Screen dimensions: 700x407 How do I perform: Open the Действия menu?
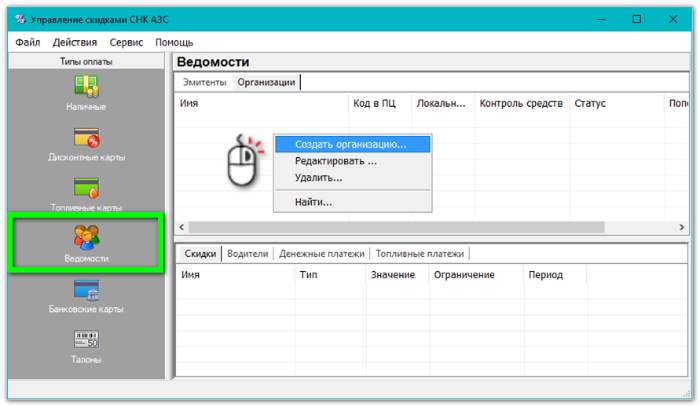point(75,43)
